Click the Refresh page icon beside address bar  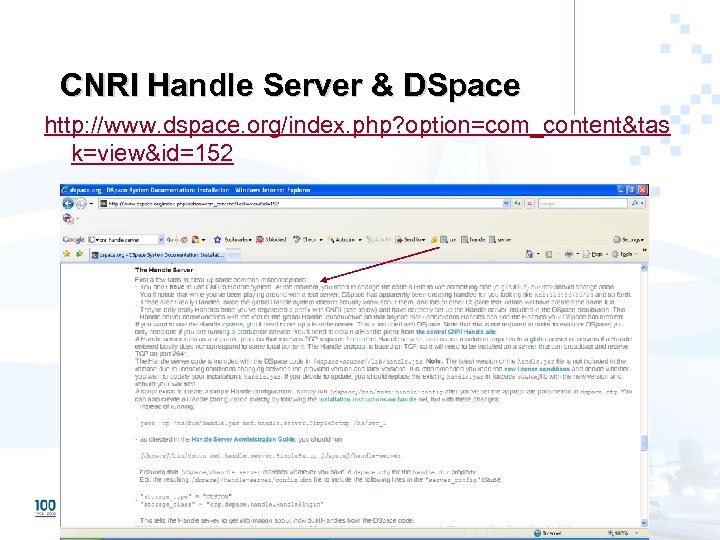[518, 203]
